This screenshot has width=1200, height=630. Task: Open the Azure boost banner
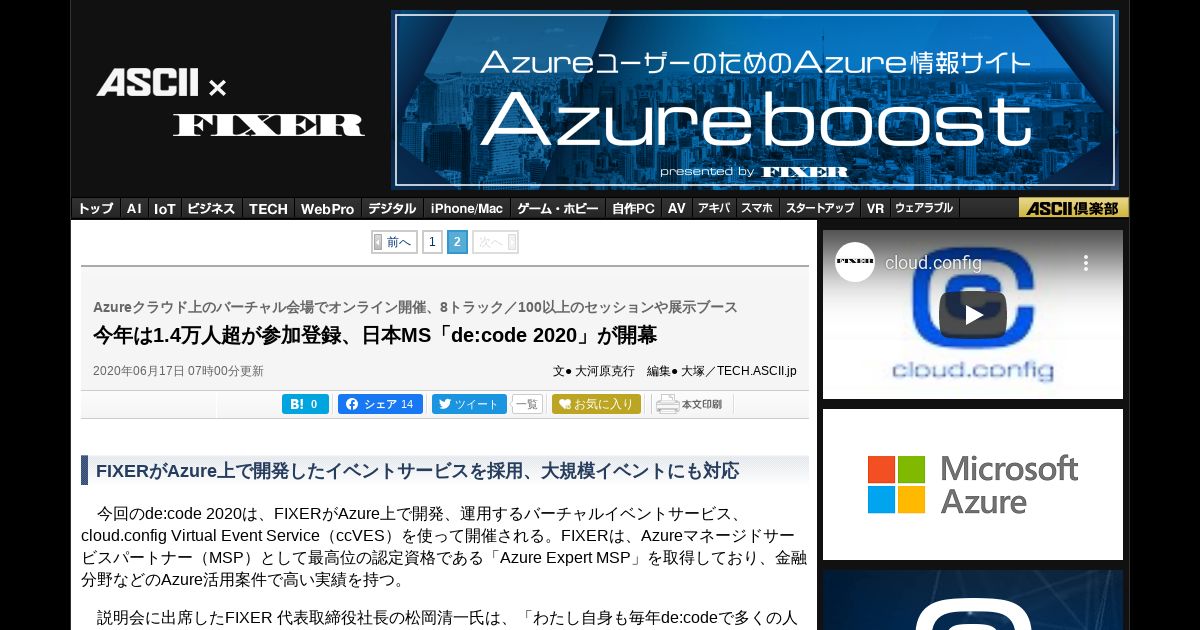click(755, 99)
